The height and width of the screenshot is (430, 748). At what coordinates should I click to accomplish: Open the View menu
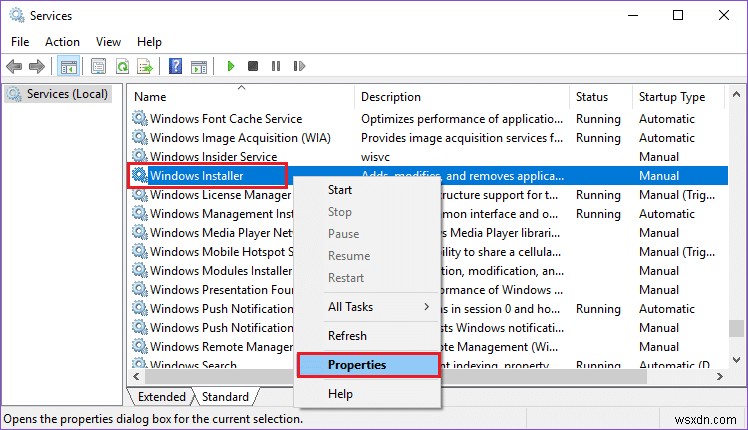click(x=108, y=42)
